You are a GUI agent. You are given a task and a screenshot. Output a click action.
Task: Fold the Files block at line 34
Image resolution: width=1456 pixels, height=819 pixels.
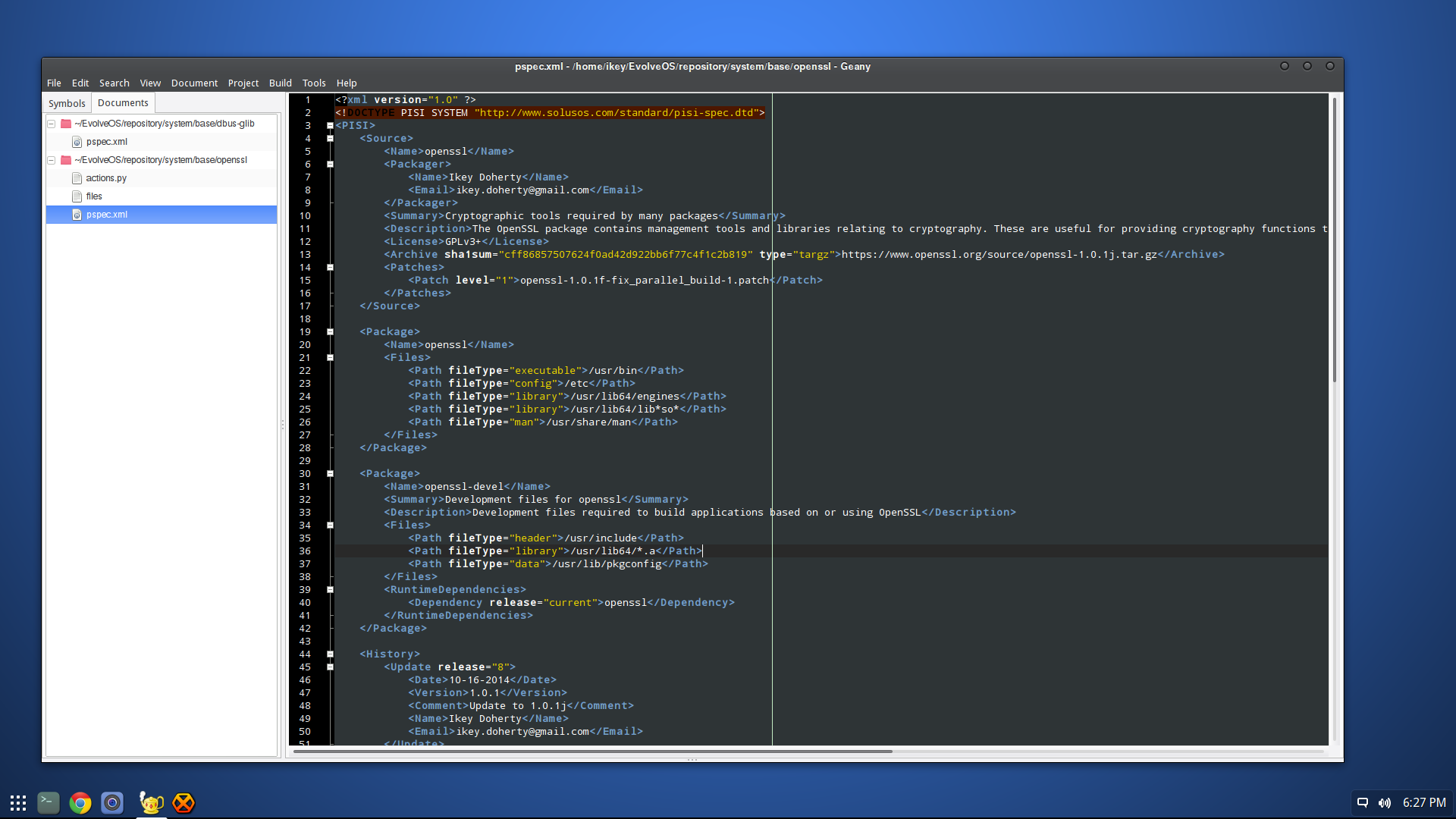coord(330,526)
